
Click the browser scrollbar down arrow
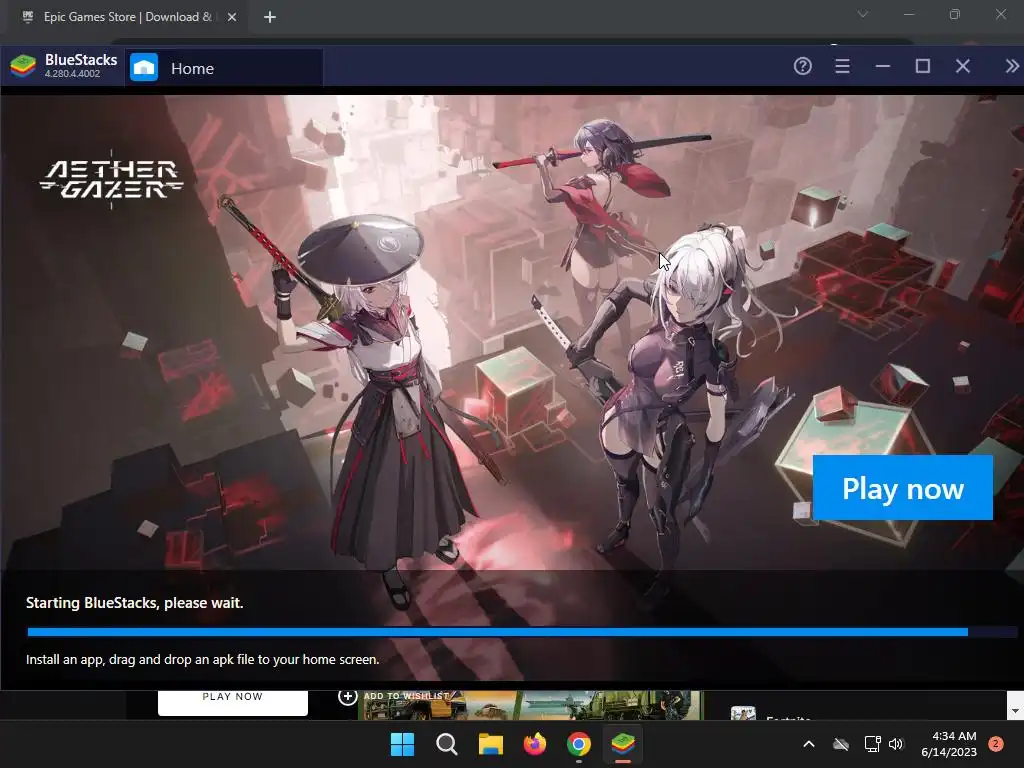tap(1015, 711)
